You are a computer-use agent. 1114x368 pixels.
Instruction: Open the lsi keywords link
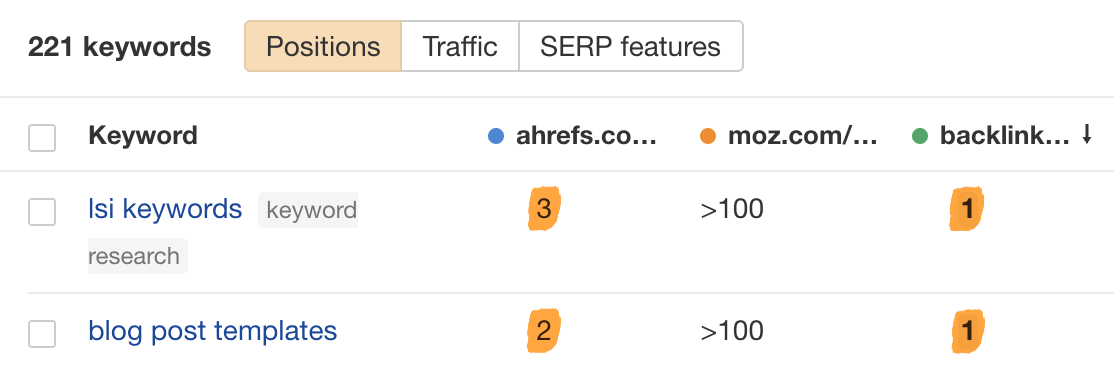(165, 209)
